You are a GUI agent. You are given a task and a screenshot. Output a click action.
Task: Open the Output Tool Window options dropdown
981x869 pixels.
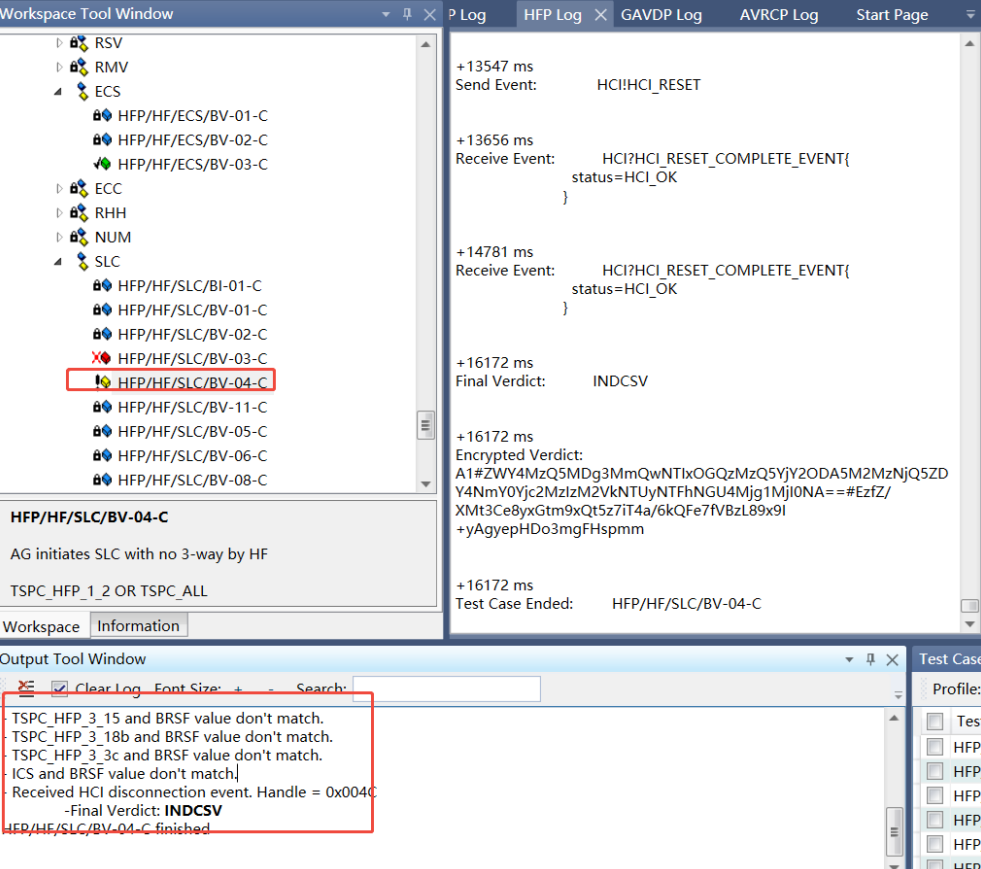(x=849, y=659)
